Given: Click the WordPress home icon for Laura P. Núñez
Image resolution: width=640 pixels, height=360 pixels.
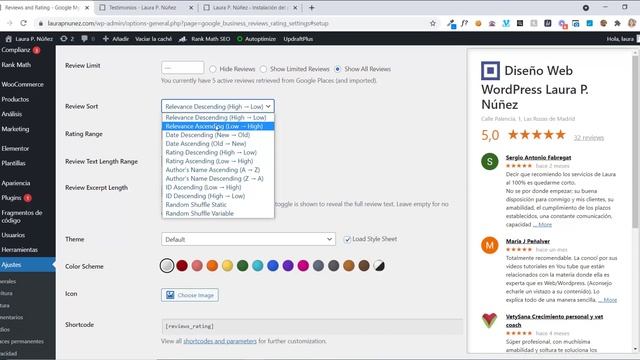Looking at the screenshot, I should click(x=8, y=39).
